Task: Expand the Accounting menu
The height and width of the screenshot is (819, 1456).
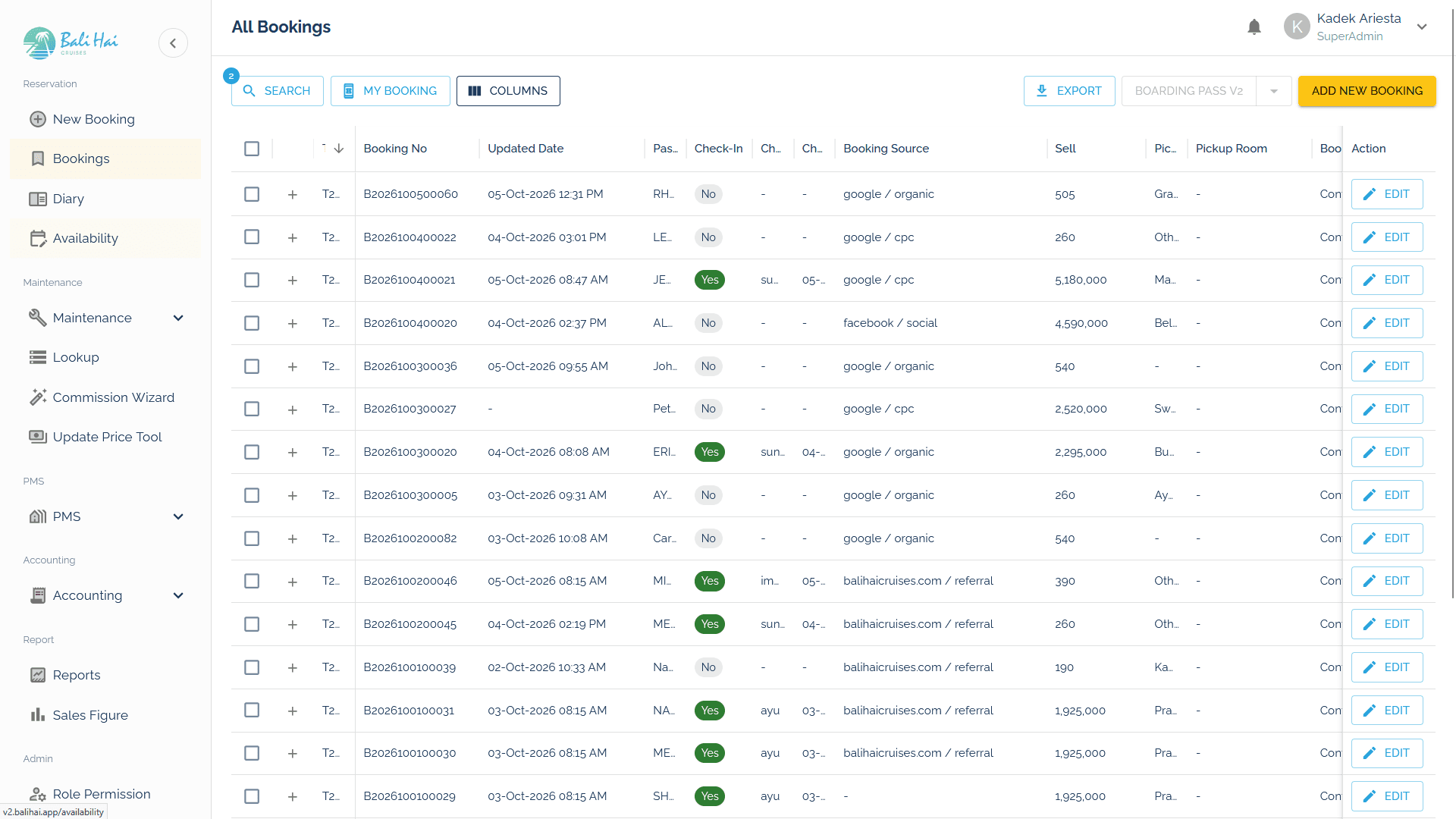Action: click(x=105, y=595)
